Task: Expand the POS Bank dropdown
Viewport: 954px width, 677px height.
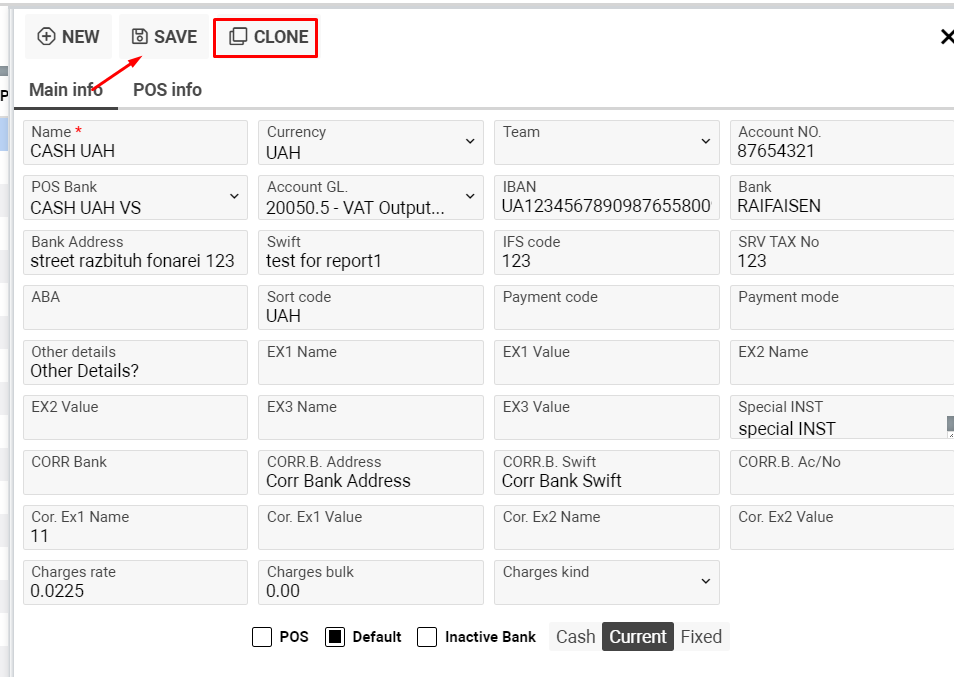Action: point(234,197)
